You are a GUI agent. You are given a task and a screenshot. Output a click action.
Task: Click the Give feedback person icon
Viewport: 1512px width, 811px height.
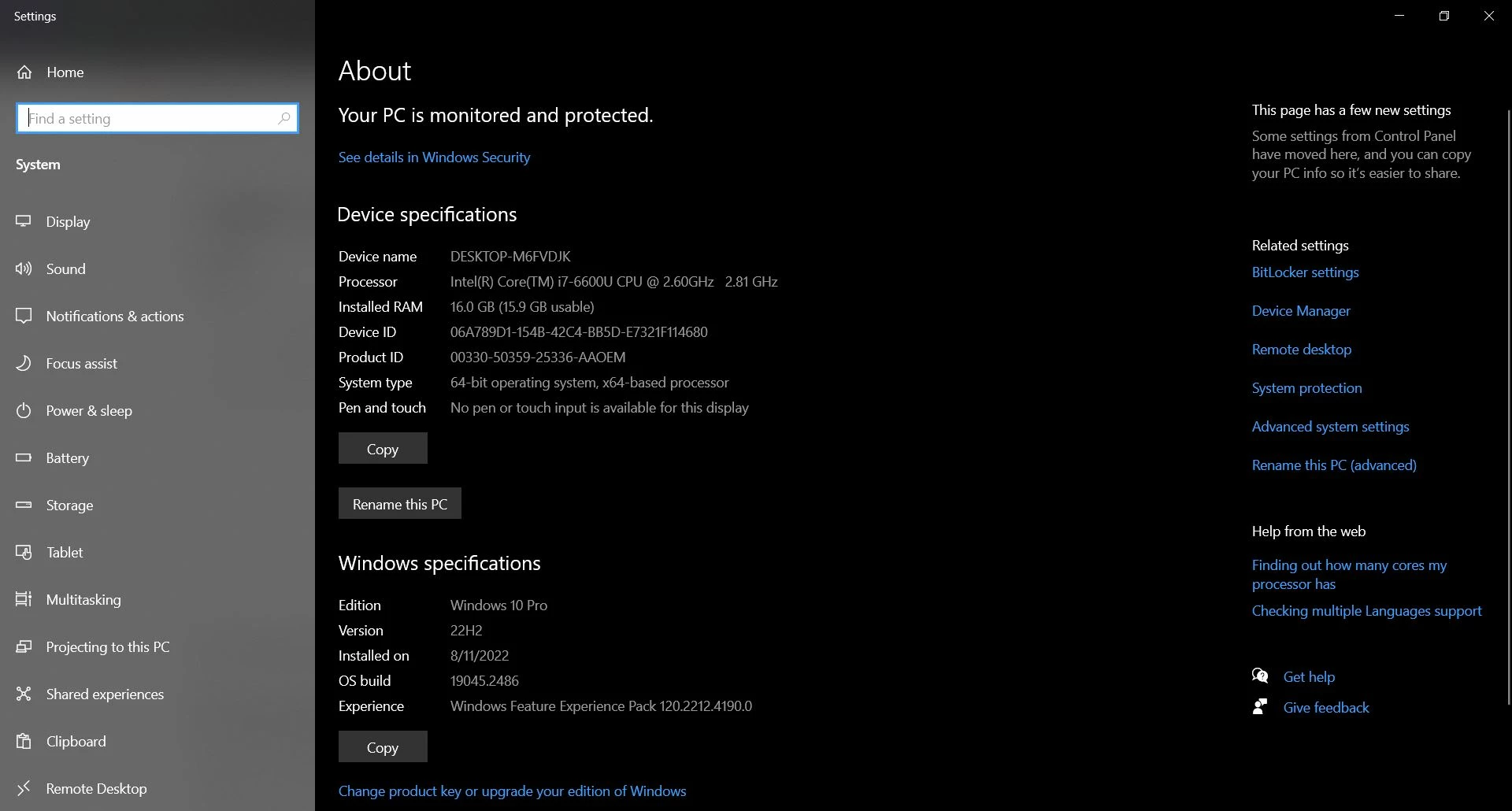coord(1260,707)
